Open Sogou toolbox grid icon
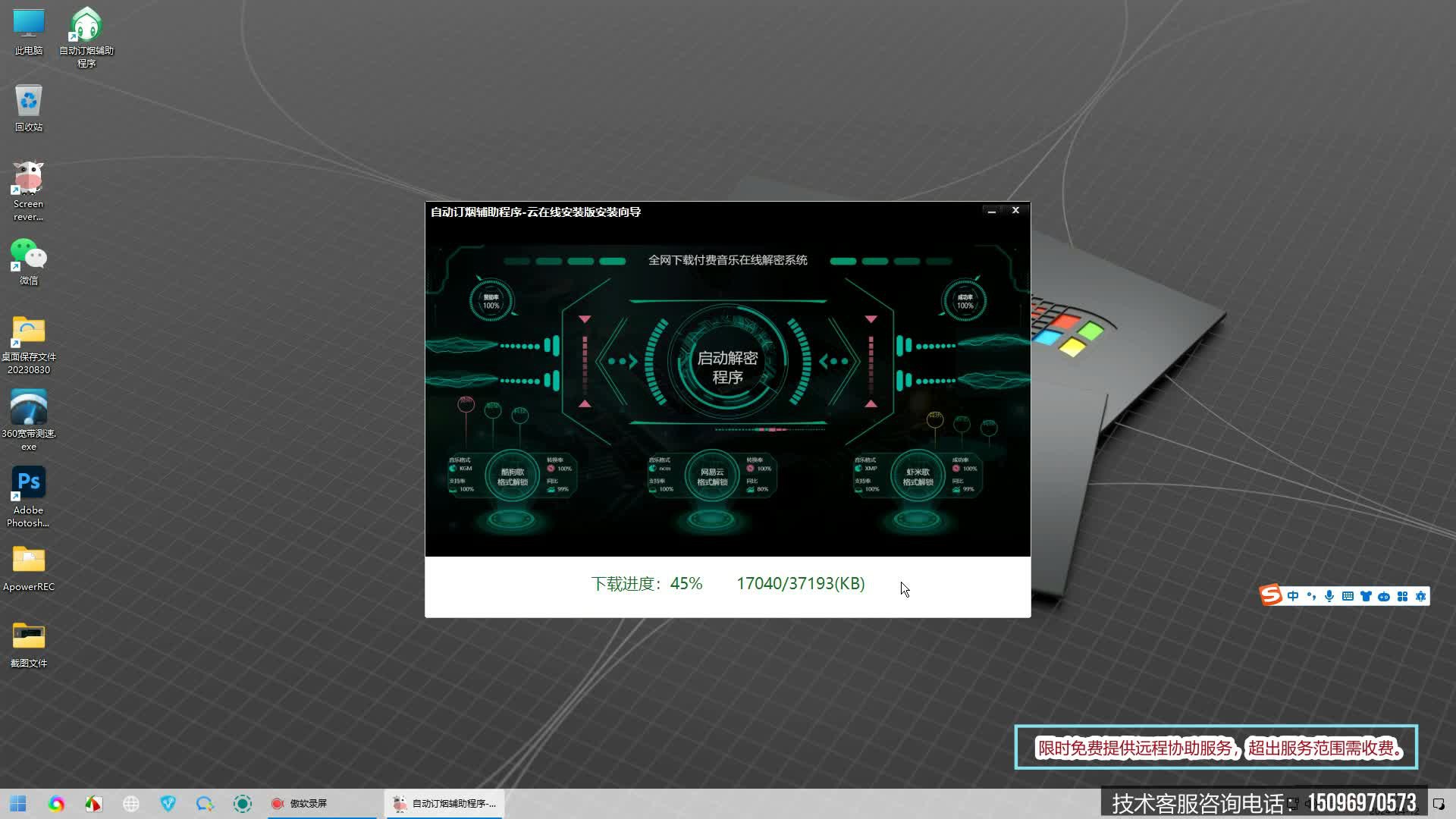This screenshot has width=1456, height=819. [x=1402, y=596]
